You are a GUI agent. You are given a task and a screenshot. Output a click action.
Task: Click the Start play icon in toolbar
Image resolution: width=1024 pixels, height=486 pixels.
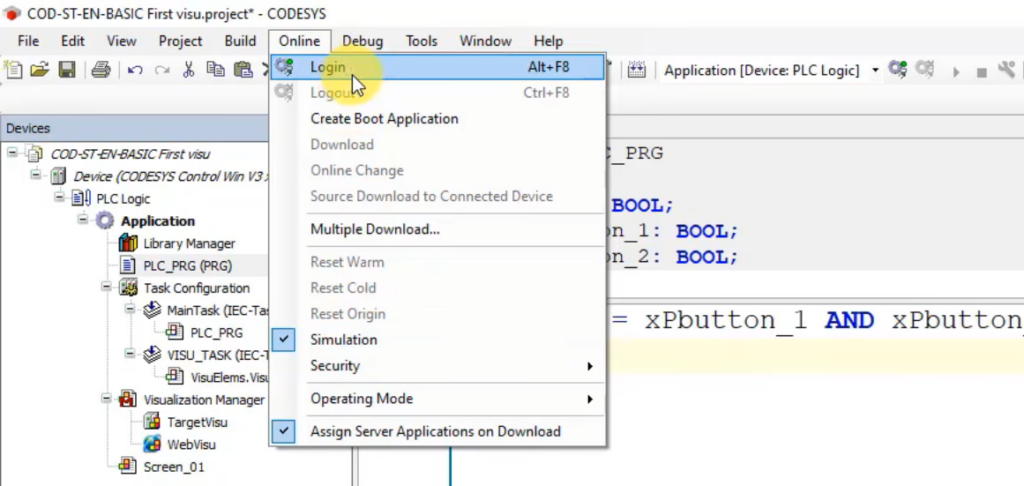(956, 71)
